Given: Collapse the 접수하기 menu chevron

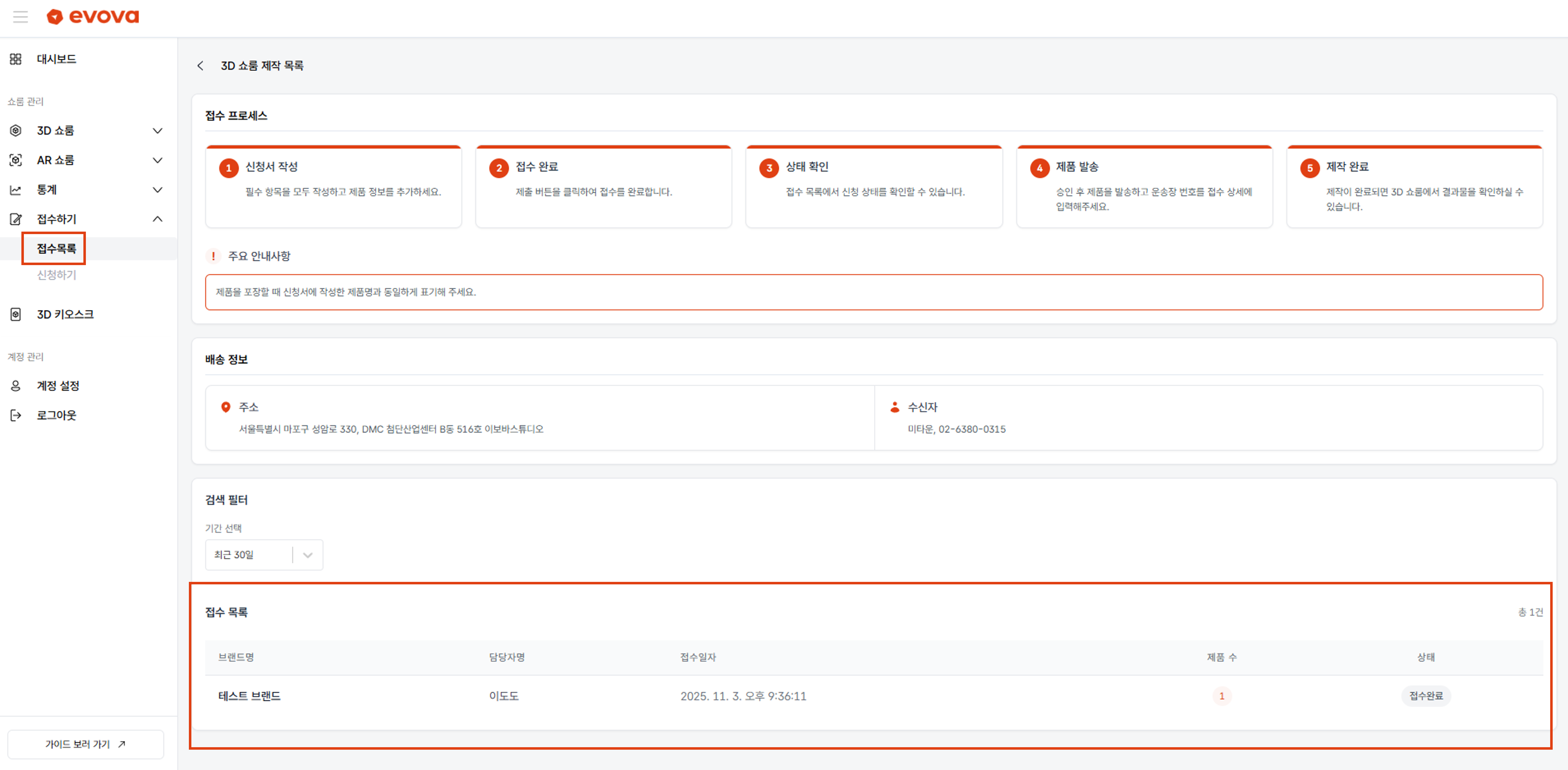Looking at the screenshot, I should 158,219.
